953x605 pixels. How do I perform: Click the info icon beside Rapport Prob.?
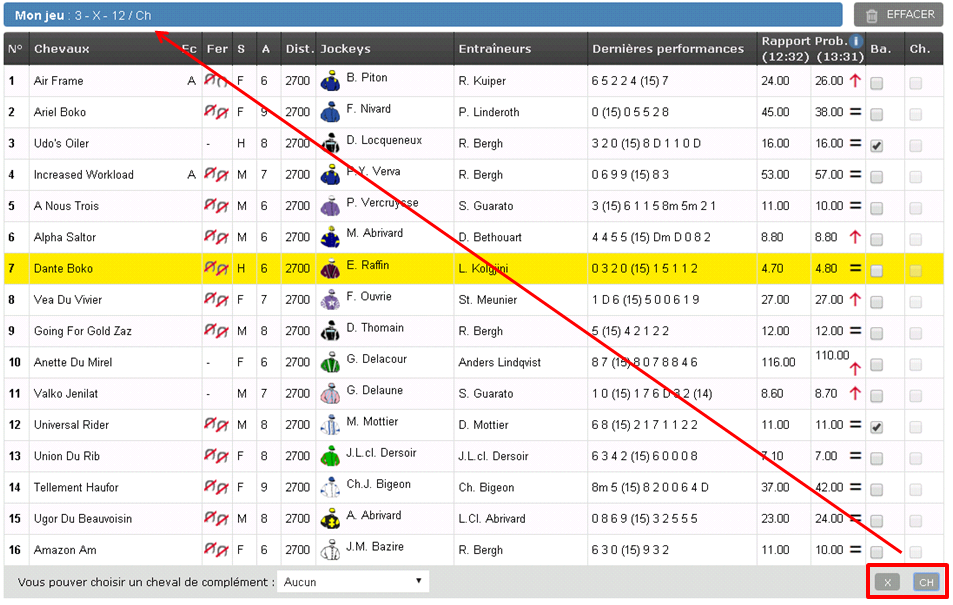pyautogui.click(x=856, y=42)
